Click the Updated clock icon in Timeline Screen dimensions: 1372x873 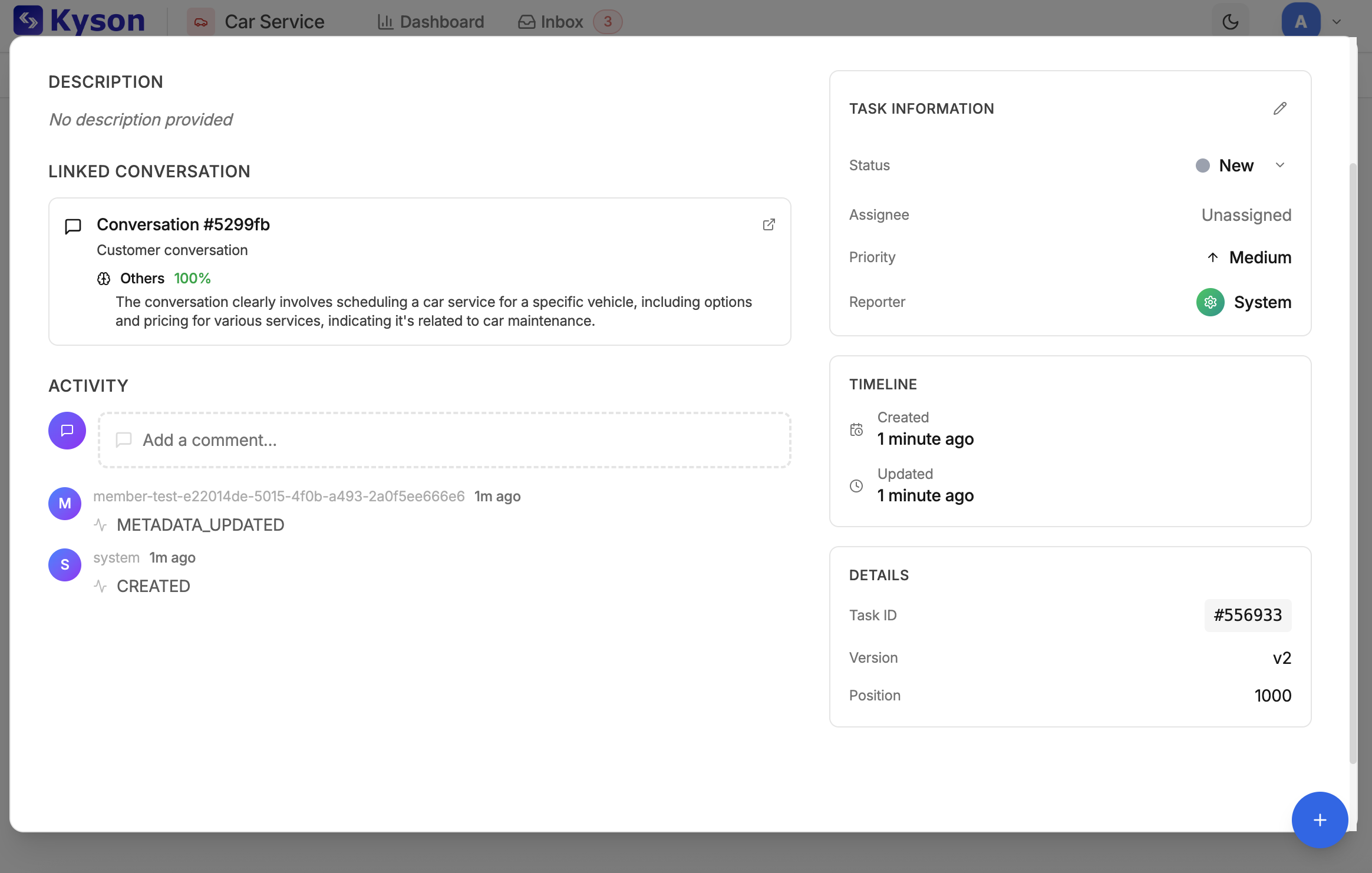pos(856,485)
